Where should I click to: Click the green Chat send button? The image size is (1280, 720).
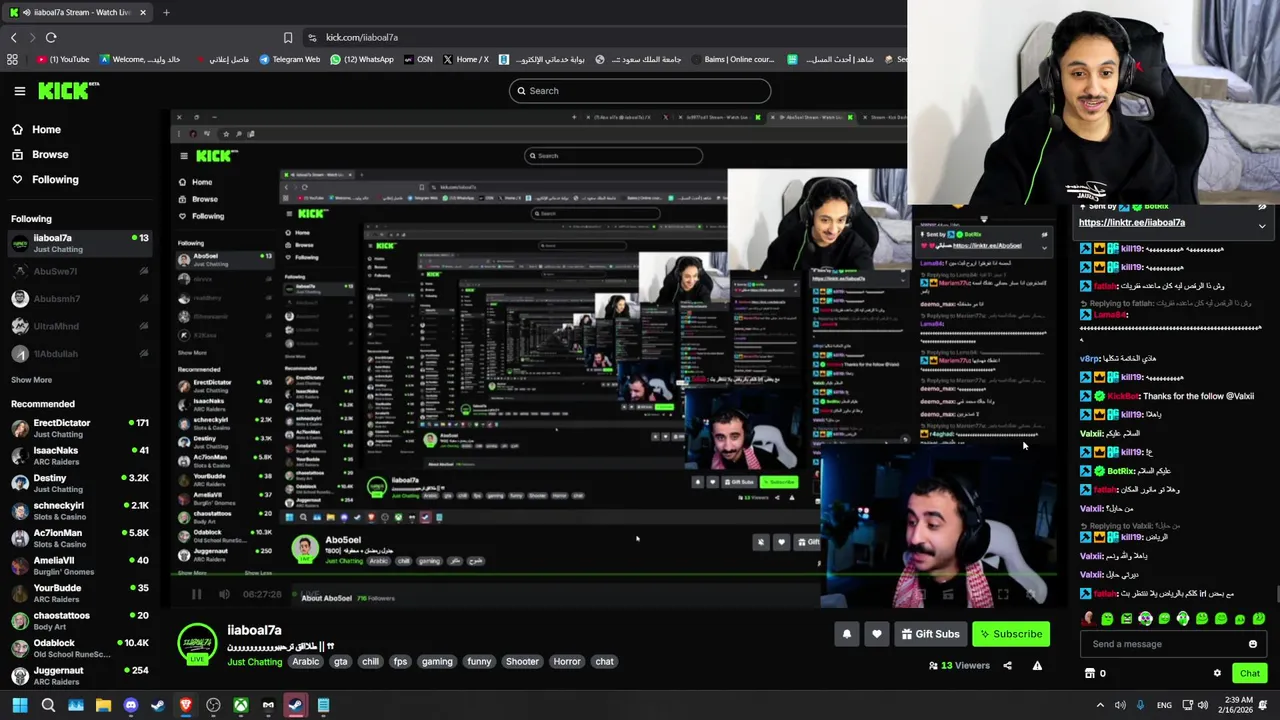pyautogui.click(x=1250, y=673)
